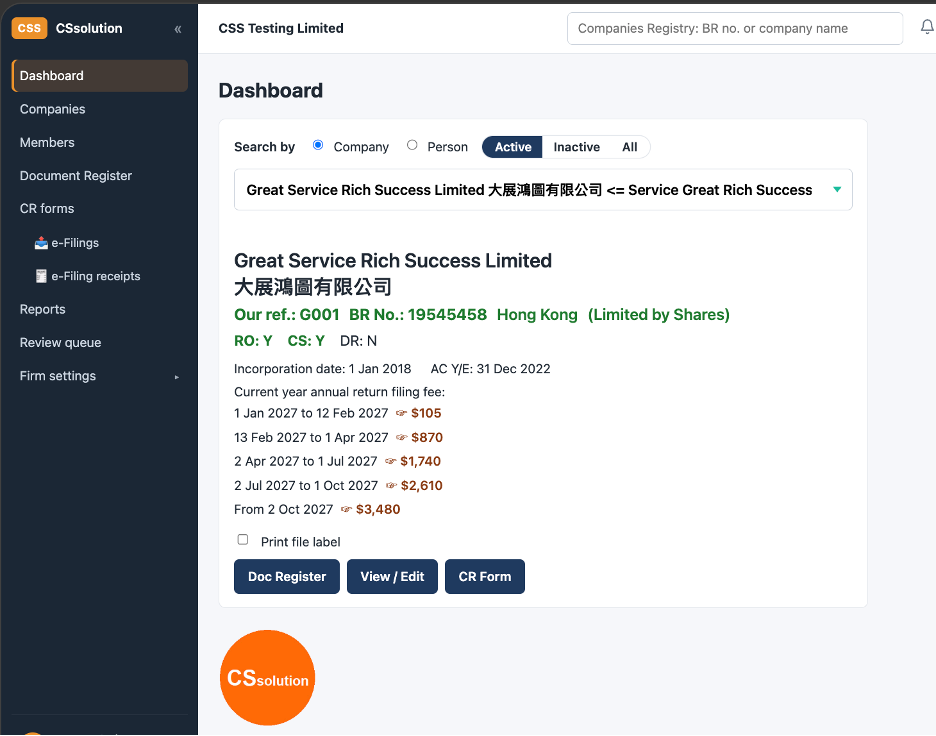Click the pointing-hand icon beside $2,610
This screenshot has height=736, width=936.
(391, 486)
